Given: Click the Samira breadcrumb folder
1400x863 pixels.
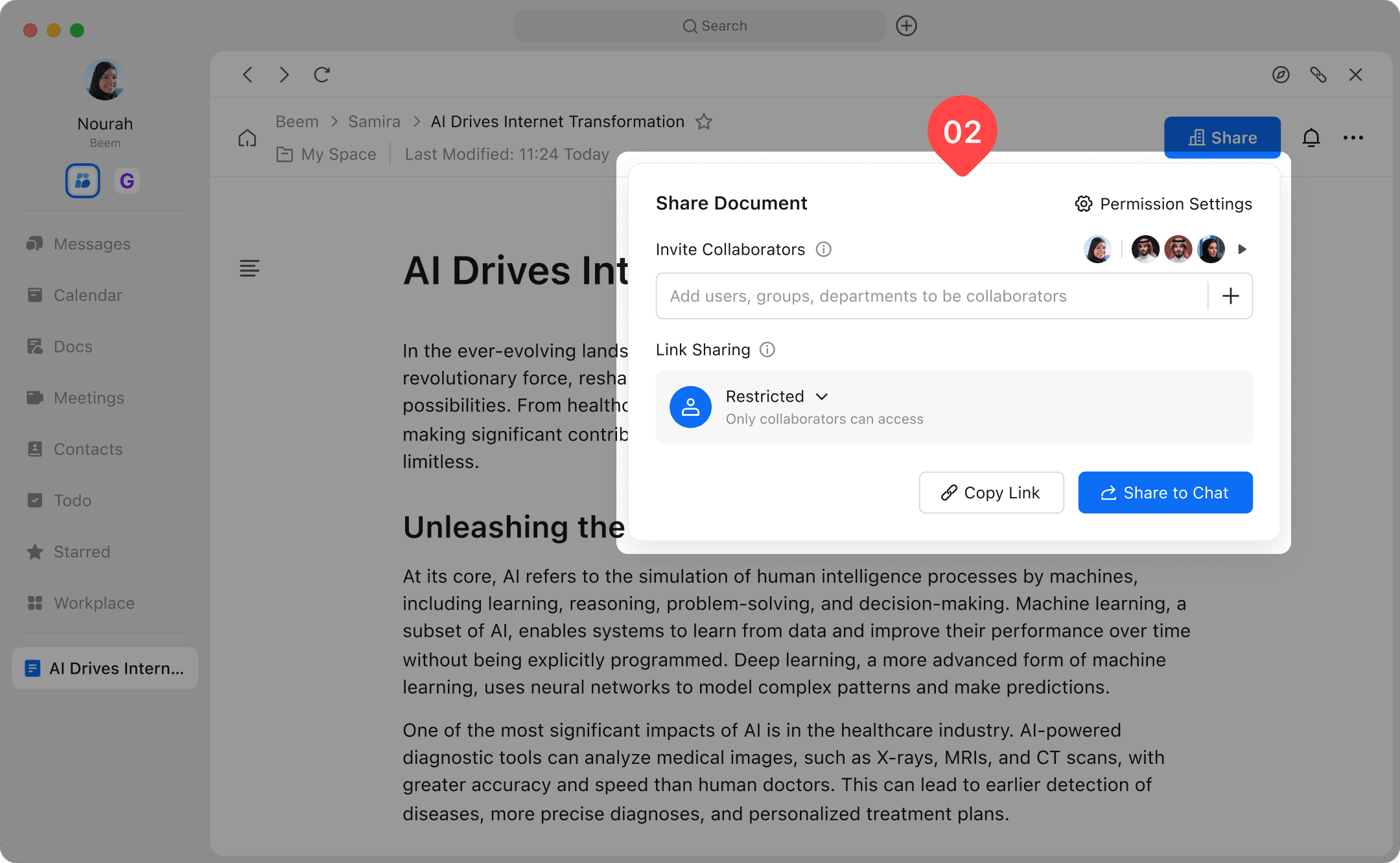Looking at the screenshot, I should (x=374, y=122).
